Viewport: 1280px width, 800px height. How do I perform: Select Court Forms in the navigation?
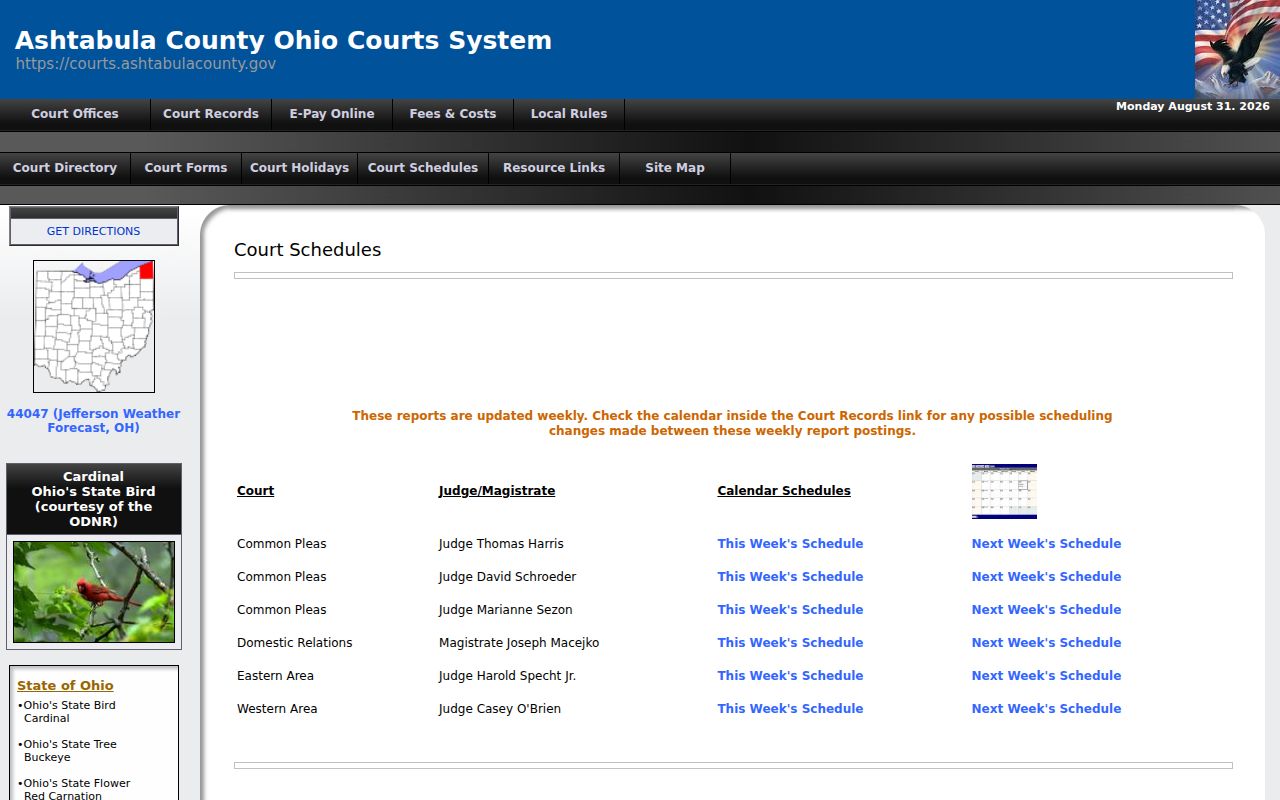pos(186,168)
